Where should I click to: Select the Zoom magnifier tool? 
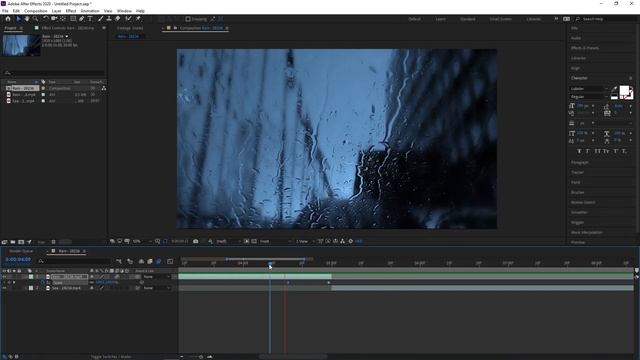point(36,19)
